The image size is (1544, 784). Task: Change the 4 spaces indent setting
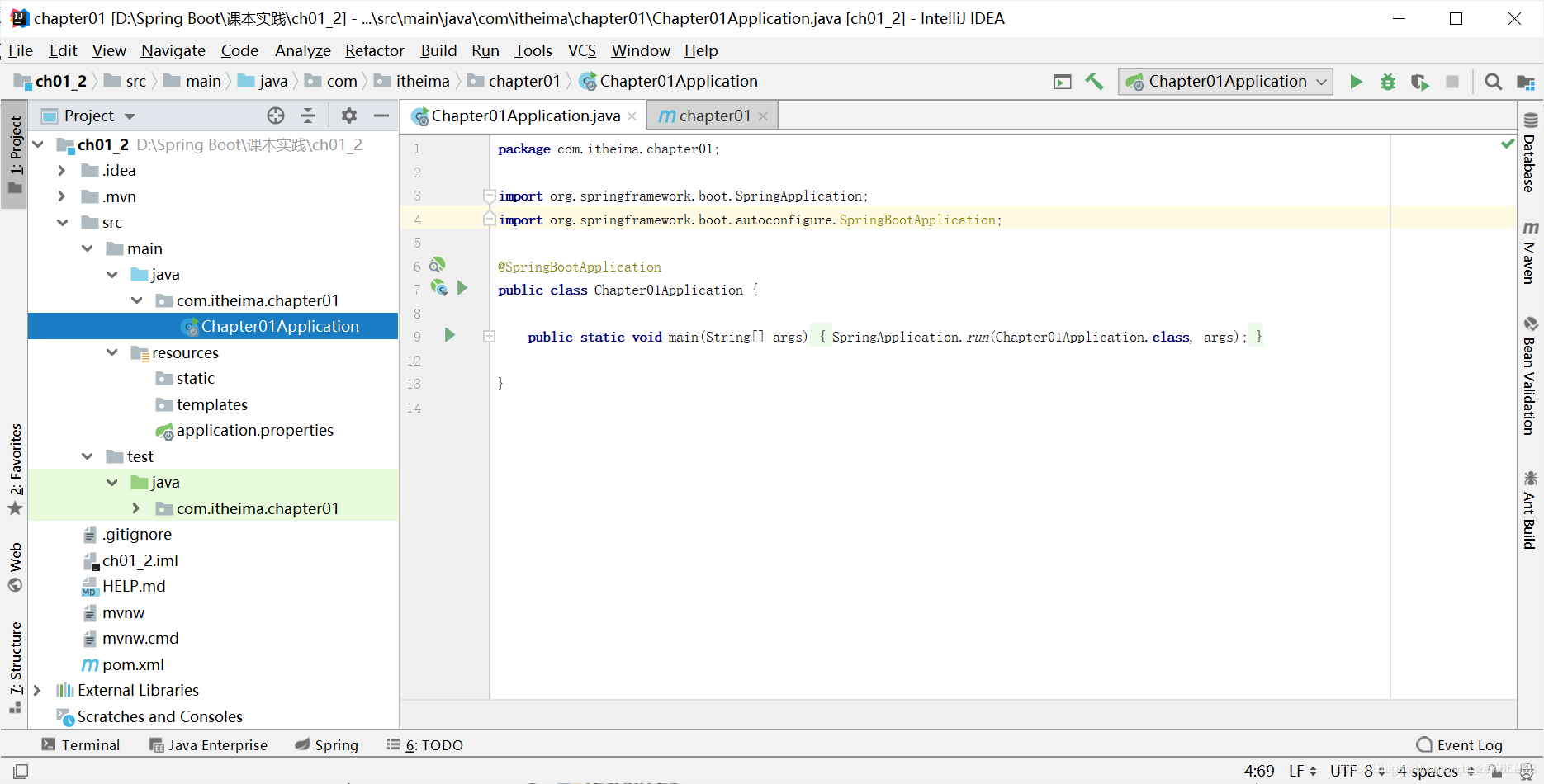(x=1435, y=771)
